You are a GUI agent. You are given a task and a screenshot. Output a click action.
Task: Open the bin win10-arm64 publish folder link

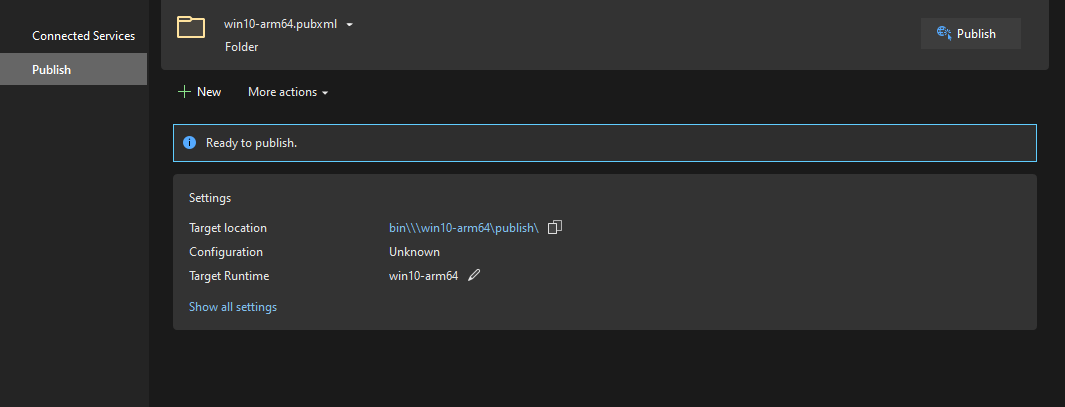point(464,228)
